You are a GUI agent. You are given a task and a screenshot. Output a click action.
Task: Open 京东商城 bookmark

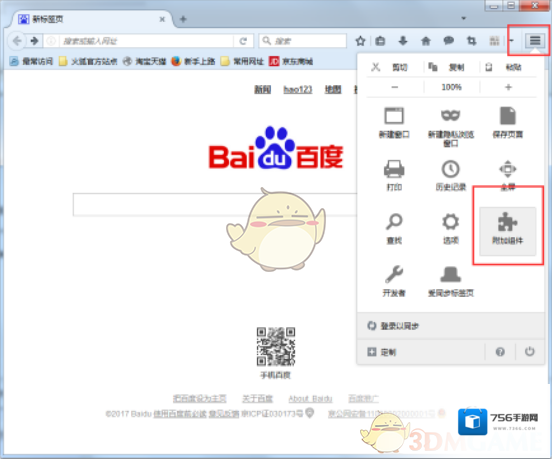click(291, 62)
